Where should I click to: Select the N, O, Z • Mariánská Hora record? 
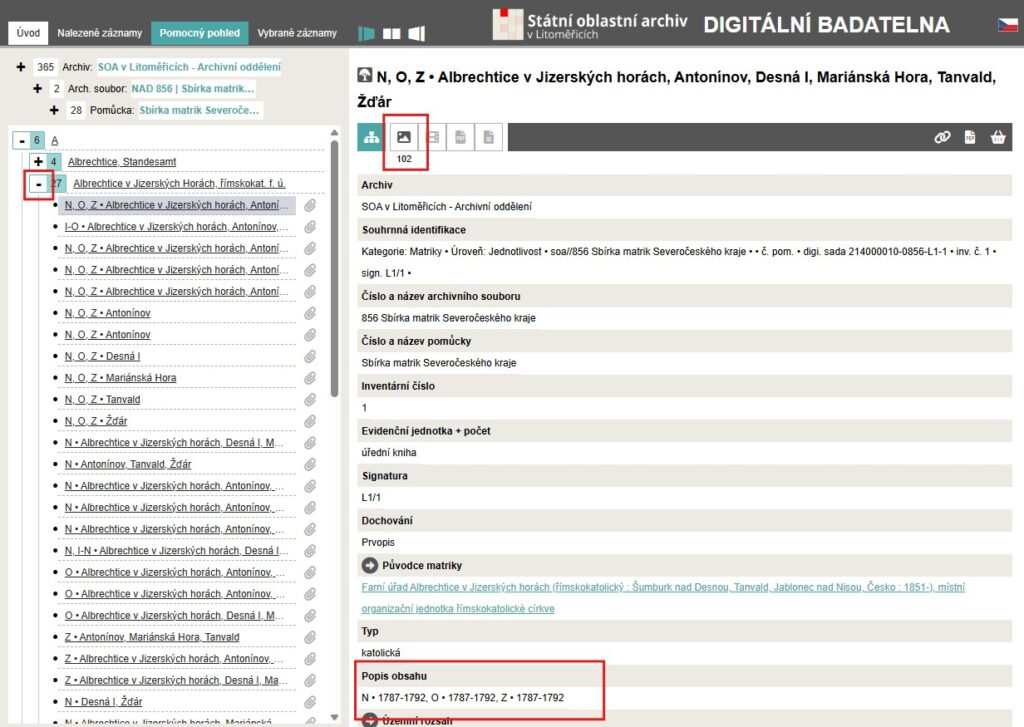[x=120, y=378]
